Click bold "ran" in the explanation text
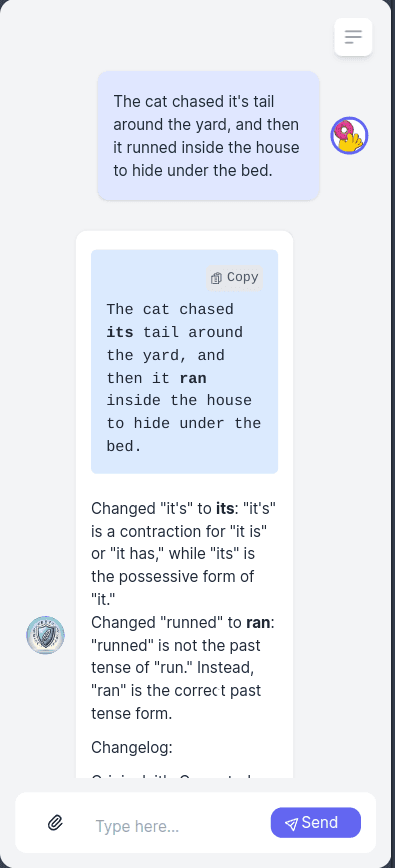 click(x=258, y=623)
